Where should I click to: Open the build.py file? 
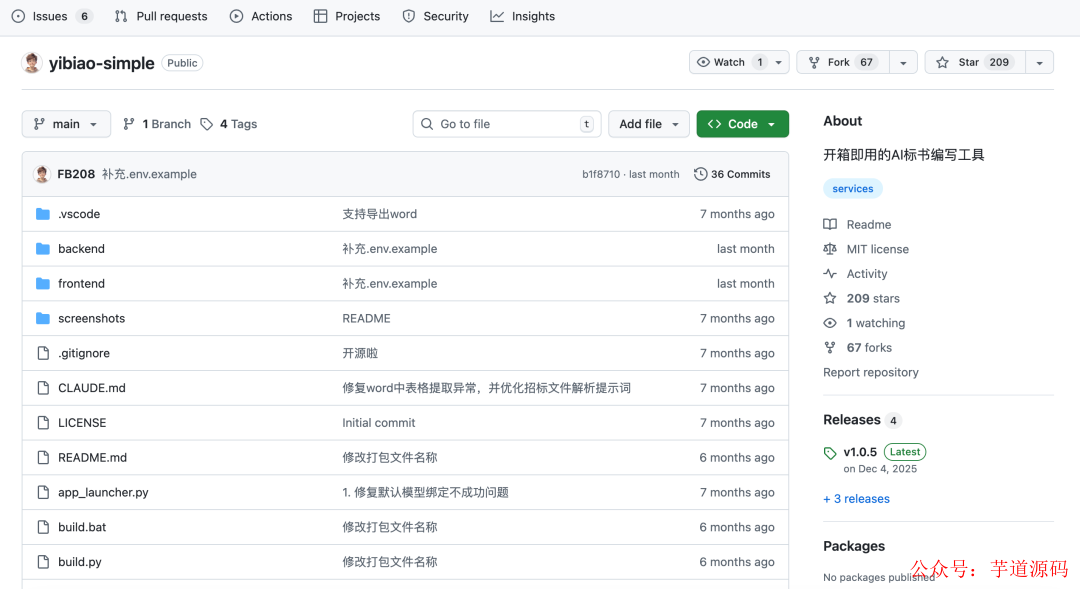80,562
